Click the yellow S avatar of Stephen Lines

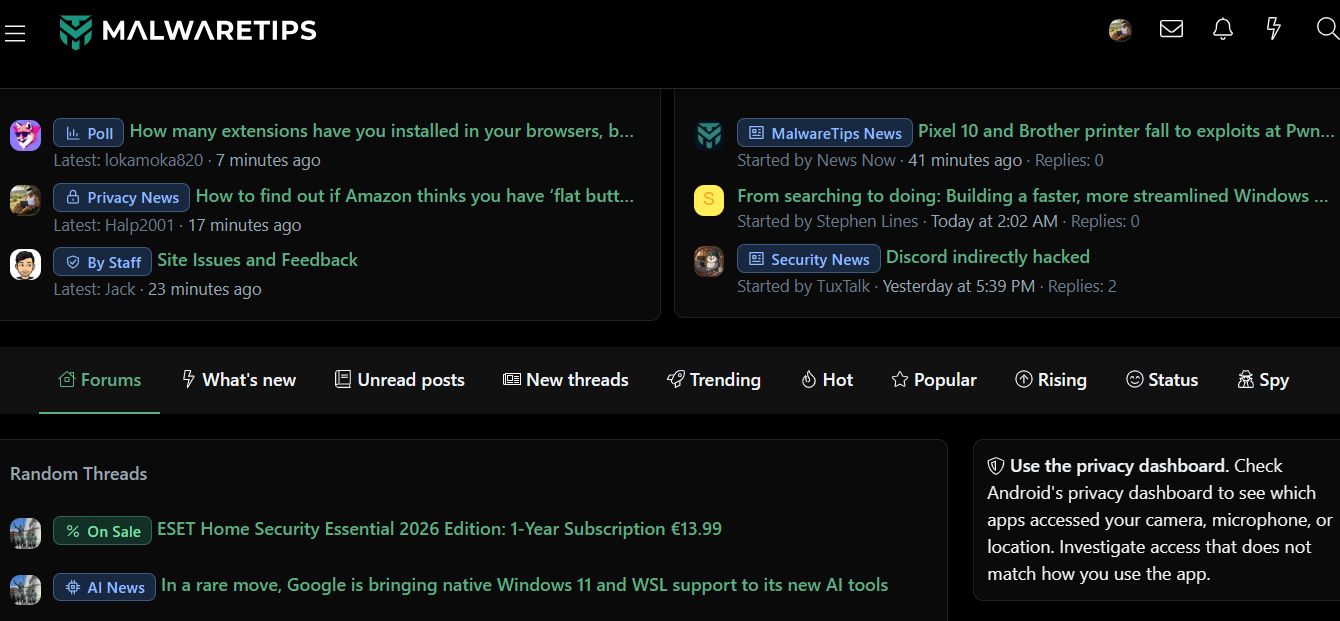click(709, 200)
